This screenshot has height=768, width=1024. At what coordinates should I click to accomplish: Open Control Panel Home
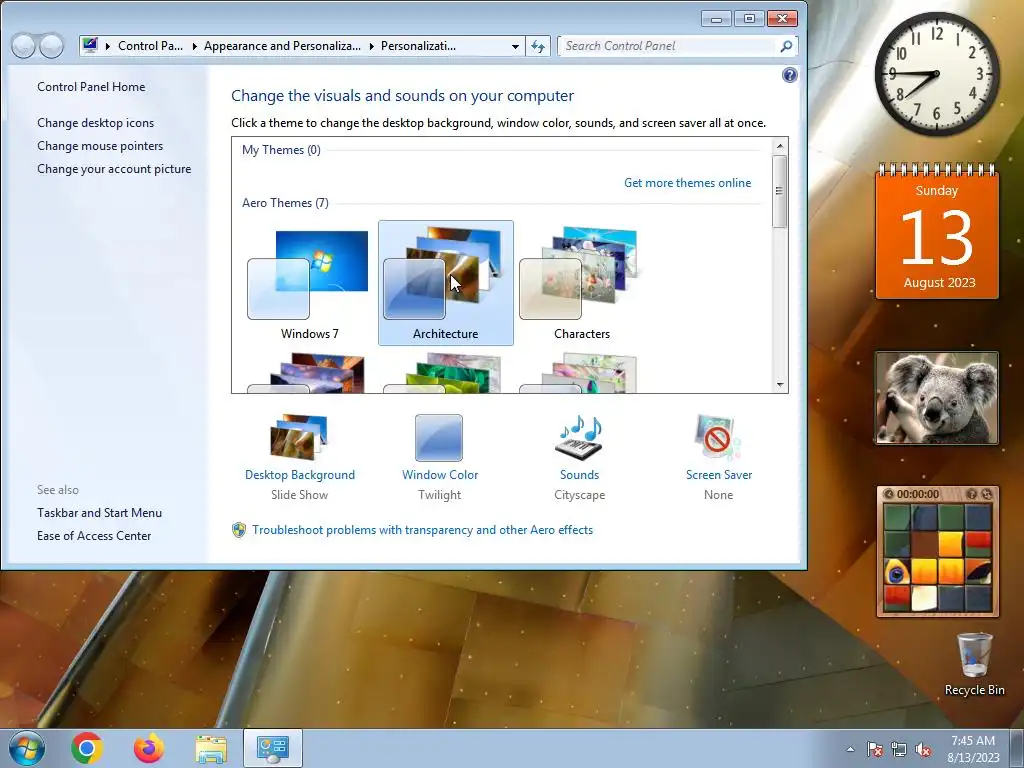(x=91, y=87)
